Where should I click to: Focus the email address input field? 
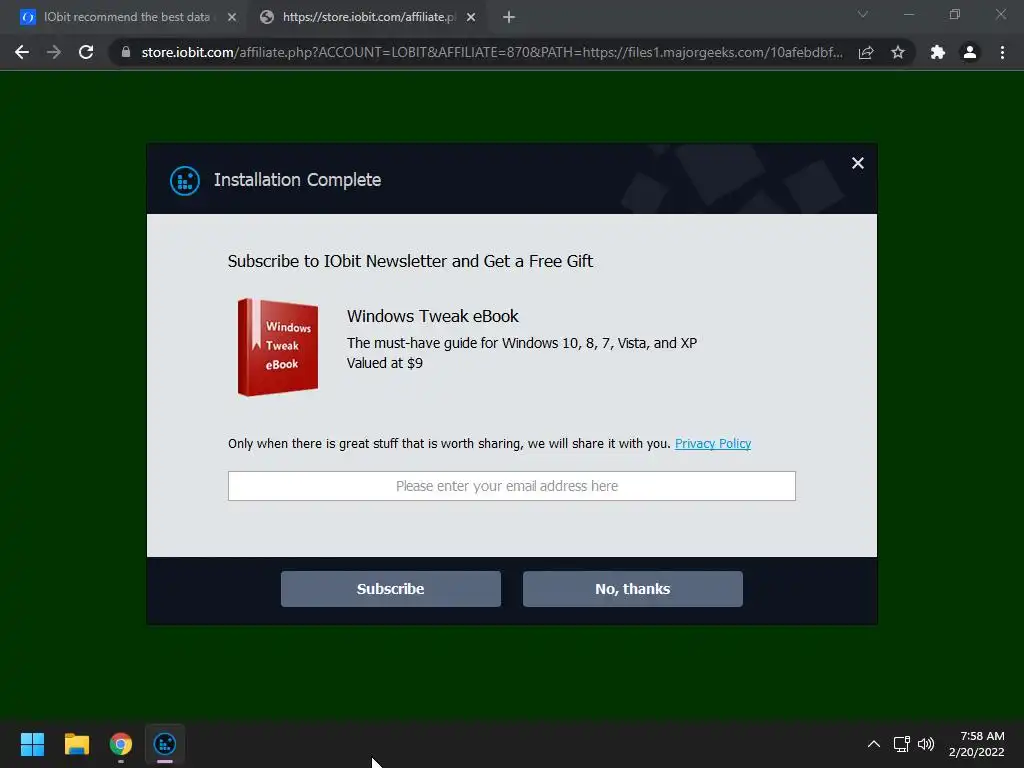coord(511,486)
